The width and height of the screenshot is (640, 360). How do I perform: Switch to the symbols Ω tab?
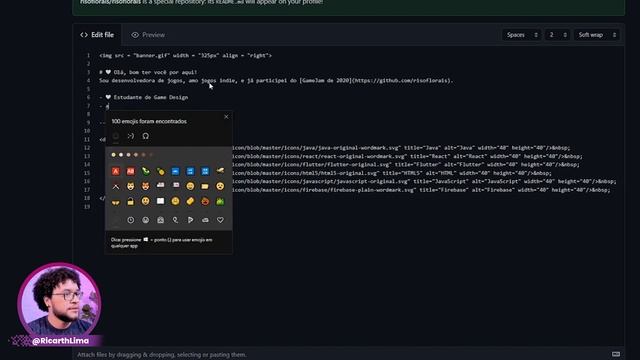[x=146, y=136]
